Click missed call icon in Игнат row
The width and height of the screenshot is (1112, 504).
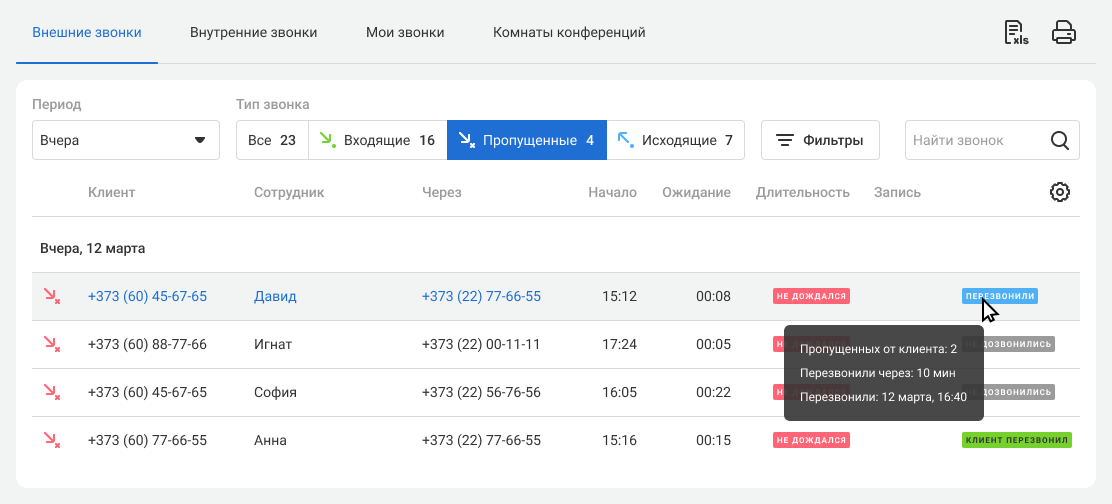[51, 344]
